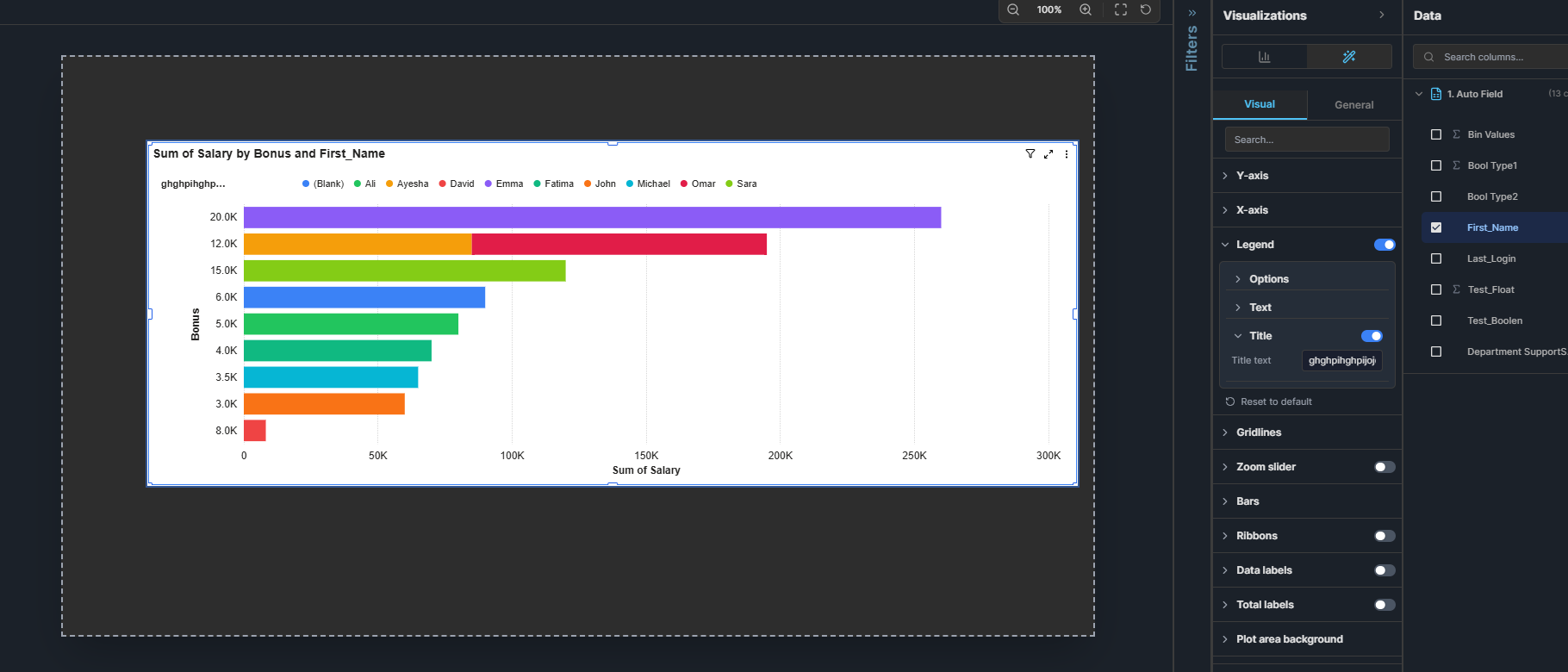This screenshot has height=672, width=1568.
Task: Enable the Zoom slider toggle
Action: [1384, 467]
